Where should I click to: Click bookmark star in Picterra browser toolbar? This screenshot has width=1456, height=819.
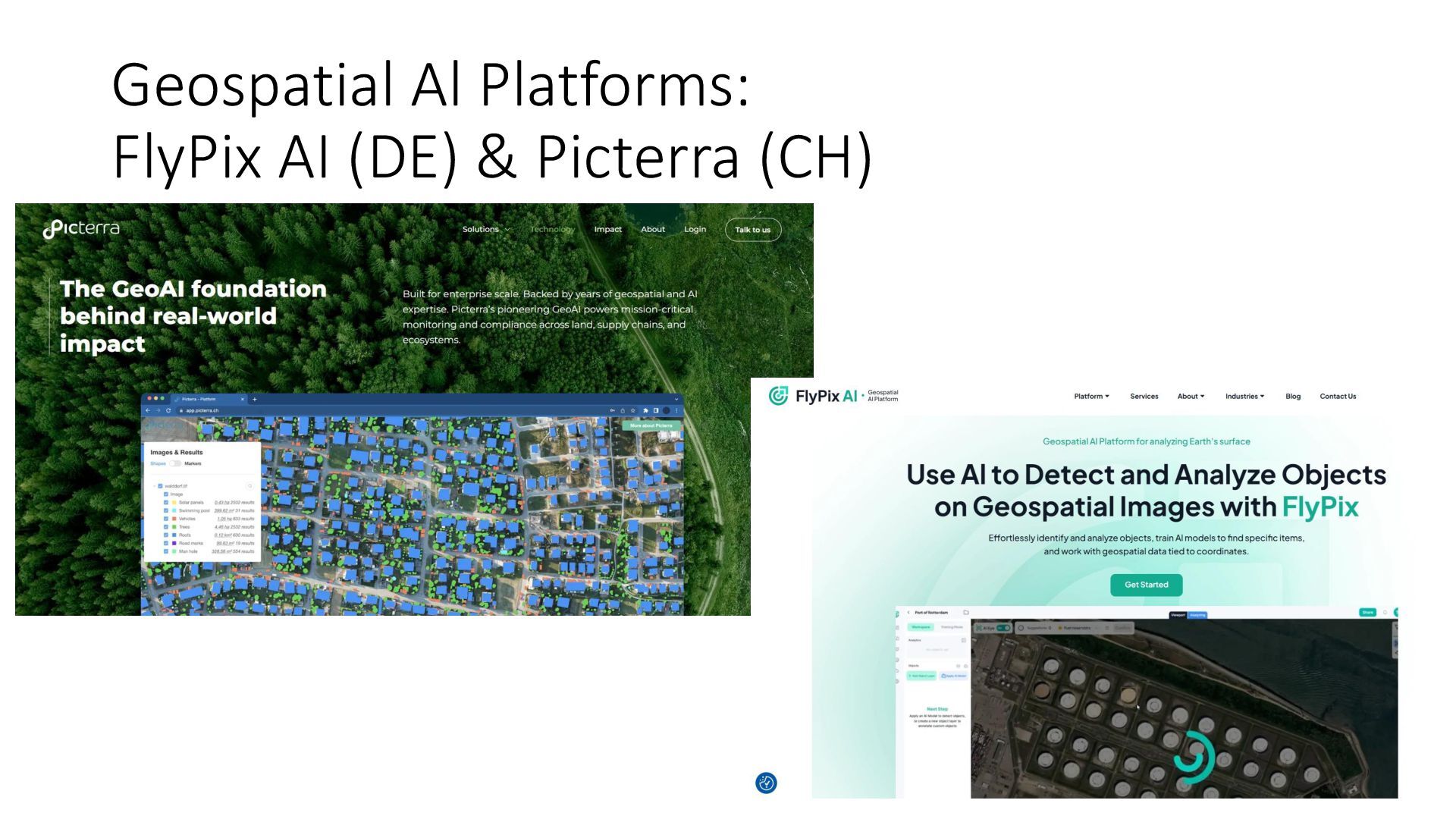632,410
